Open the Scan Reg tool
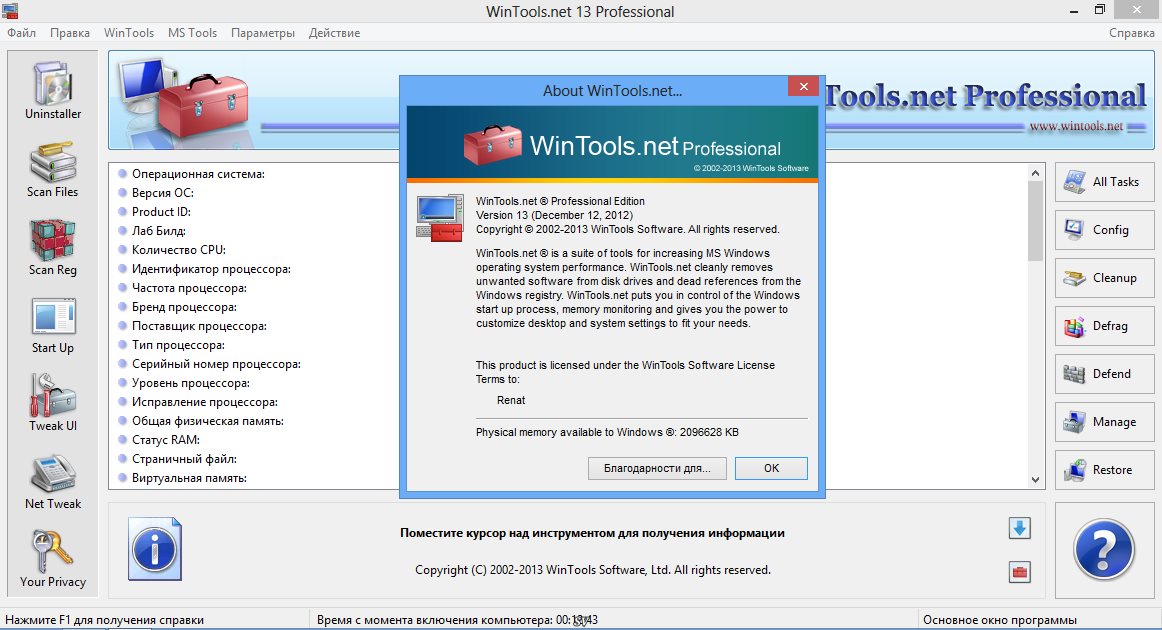Image resolution: width=1162 pixels, height=630 pixels. coord(53,247)
